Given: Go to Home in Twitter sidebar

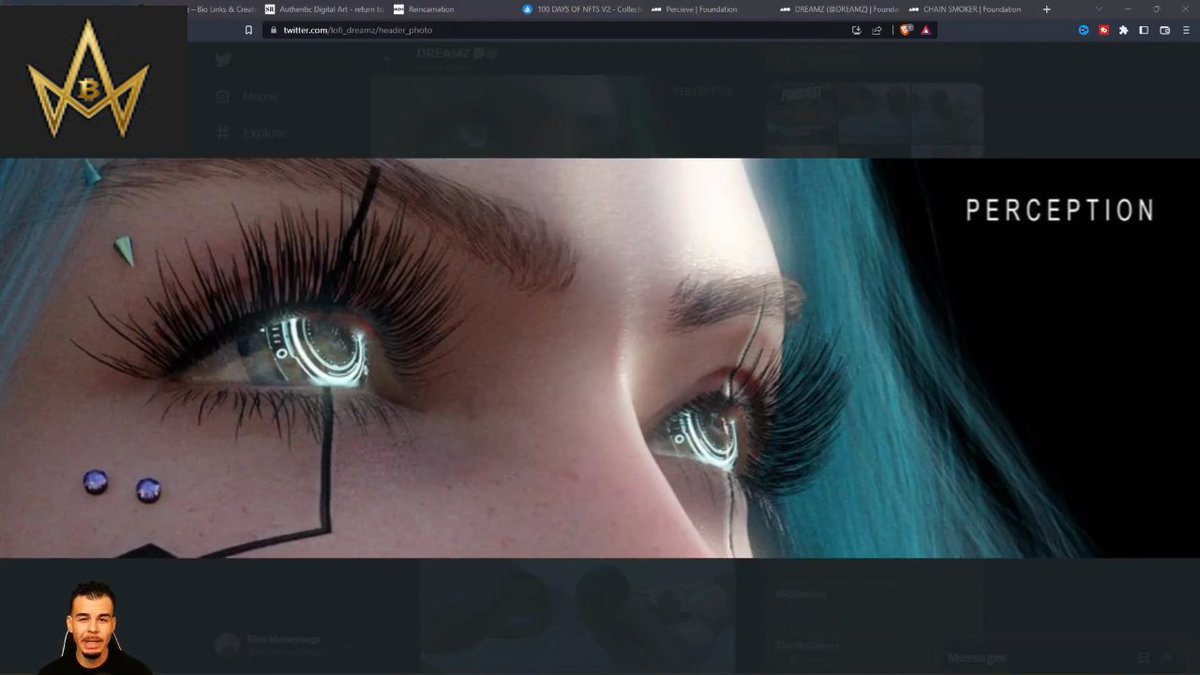Looking at the screenshot, I should pyautogui.click(x=247, y=96).
